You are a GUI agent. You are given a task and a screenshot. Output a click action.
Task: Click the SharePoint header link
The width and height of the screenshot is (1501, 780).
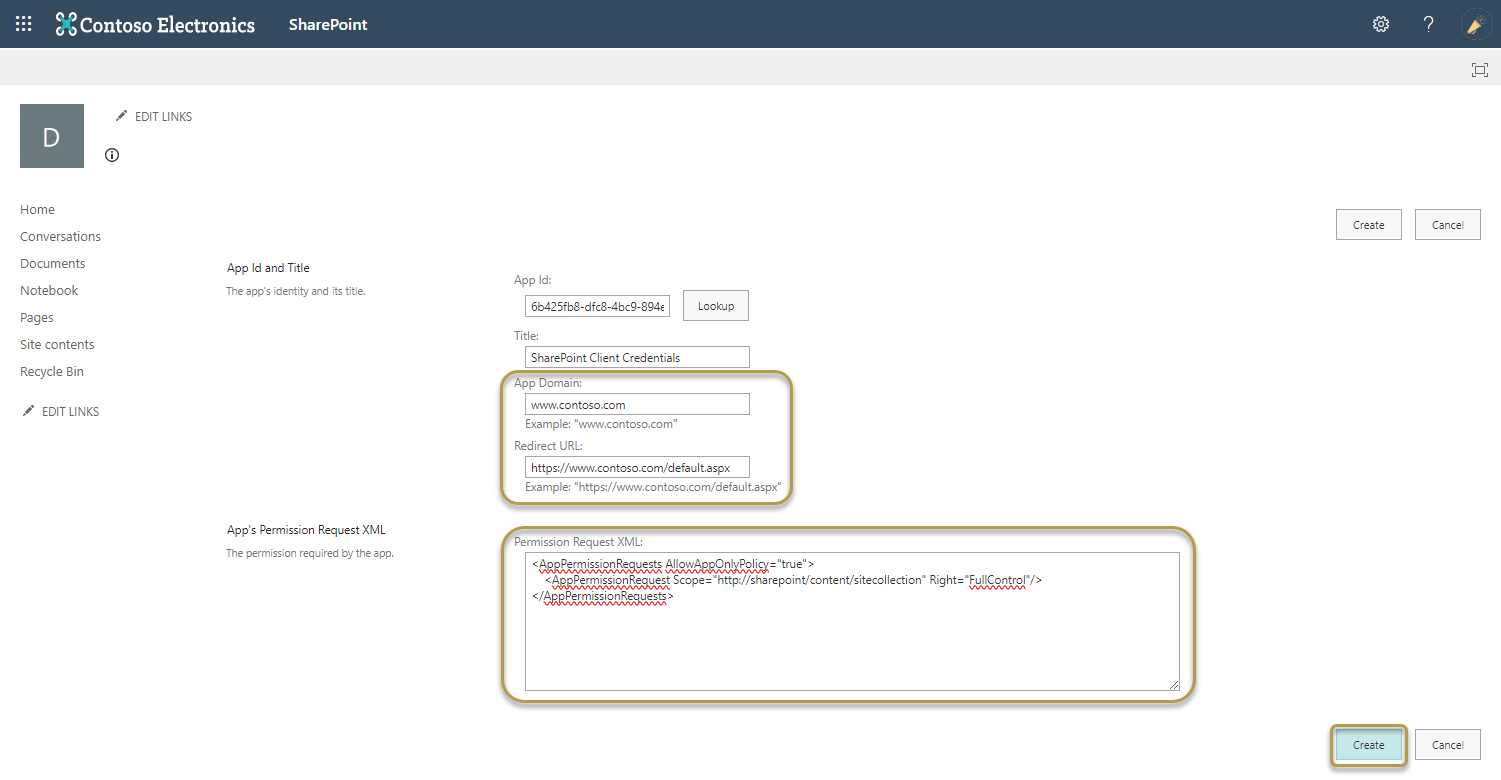tap(328, 24)
